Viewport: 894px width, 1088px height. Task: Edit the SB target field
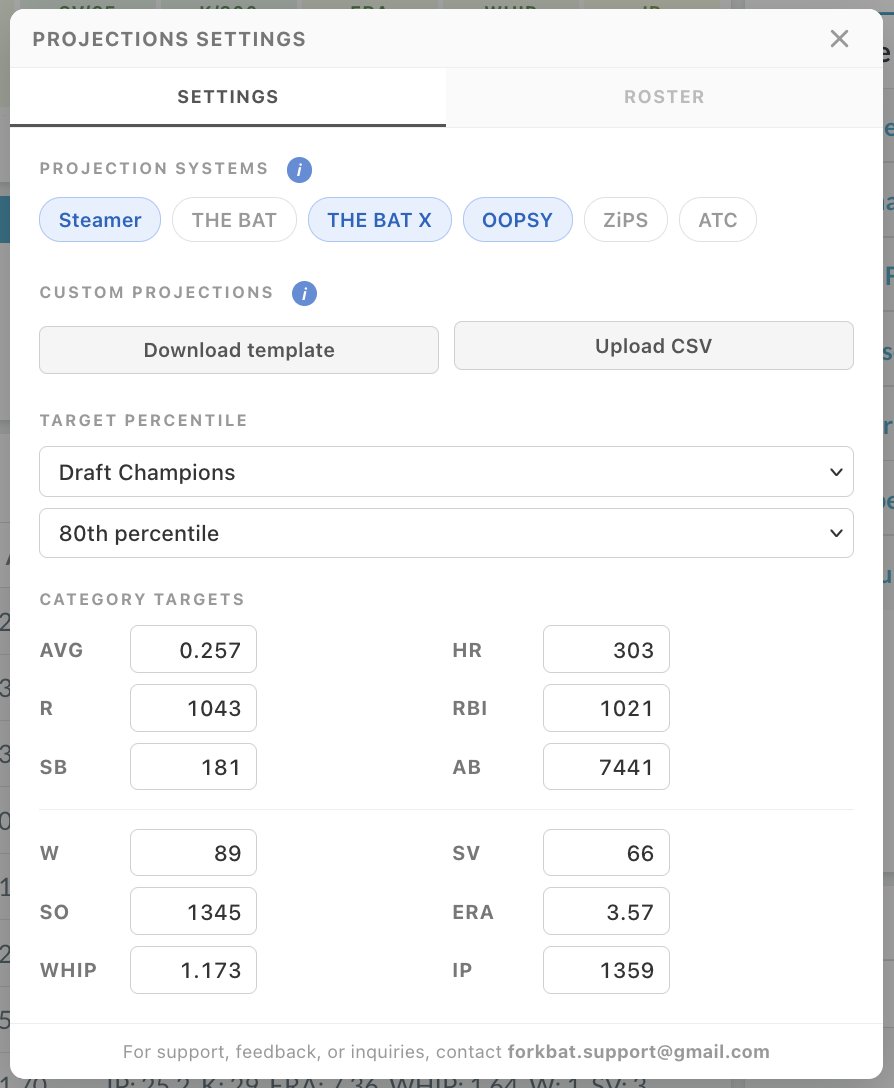point(194,767)
